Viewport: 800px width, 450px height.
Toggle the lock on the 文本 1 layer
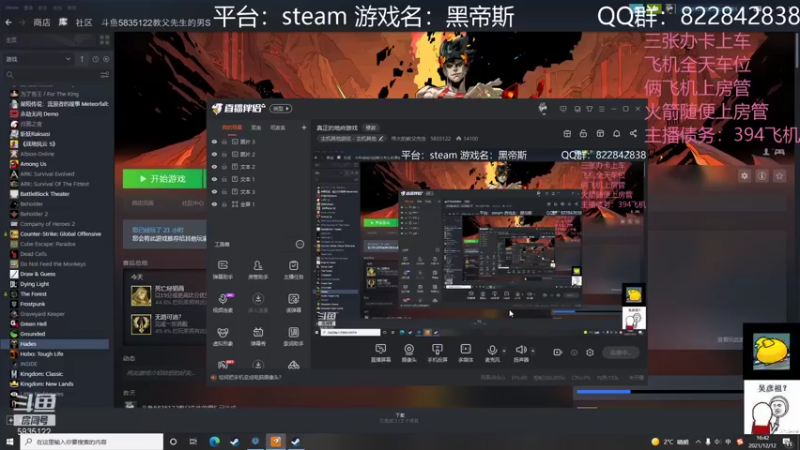[x=224, y=179]
